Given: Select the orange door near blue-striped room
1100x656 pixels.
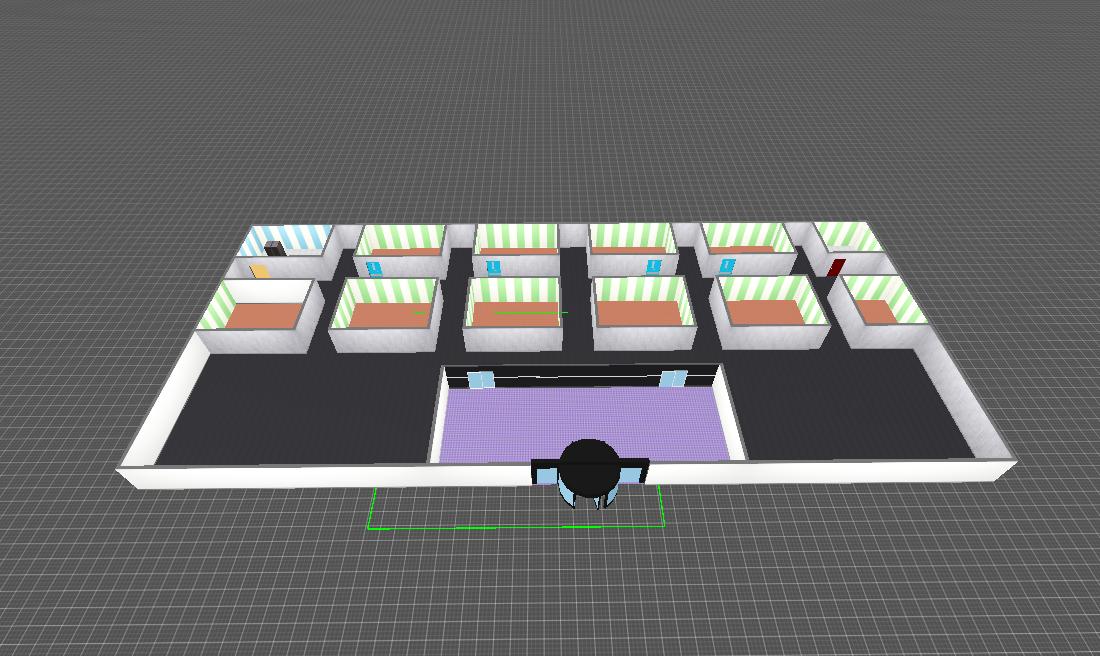Looking at the screenshot, I should [x=260, y=271].
